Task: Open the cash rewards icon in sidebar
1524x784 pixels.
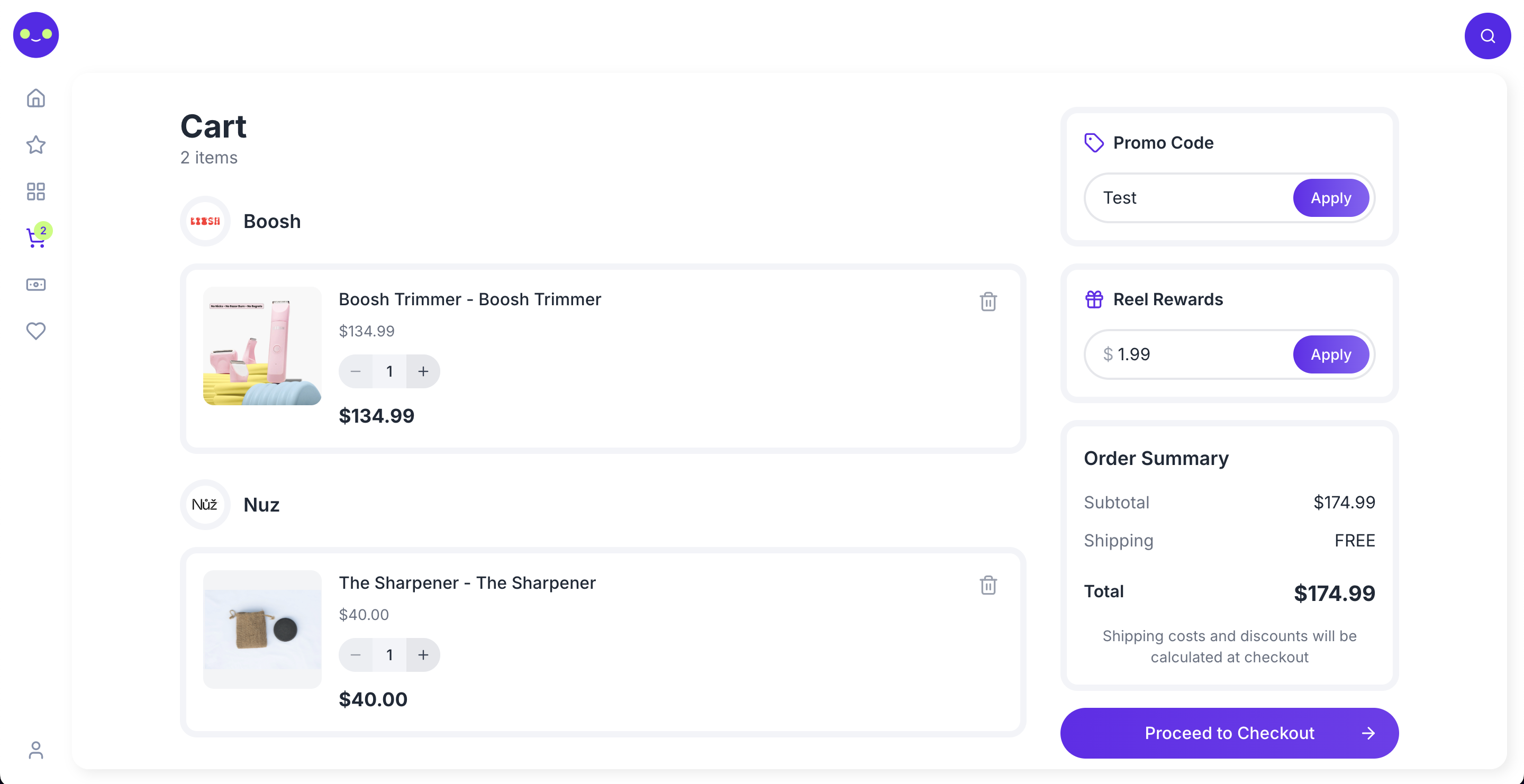Action: coord(35,285)
